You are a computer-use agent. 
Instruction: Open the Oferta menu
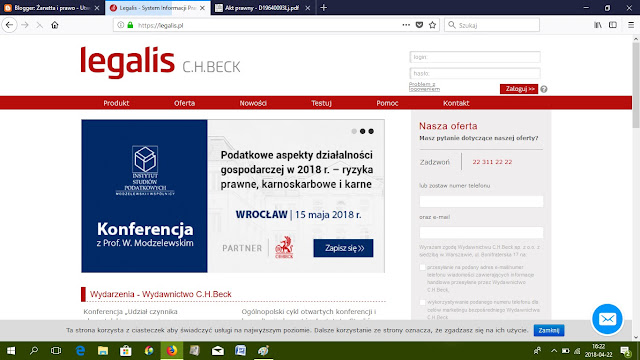click(184, 103)
